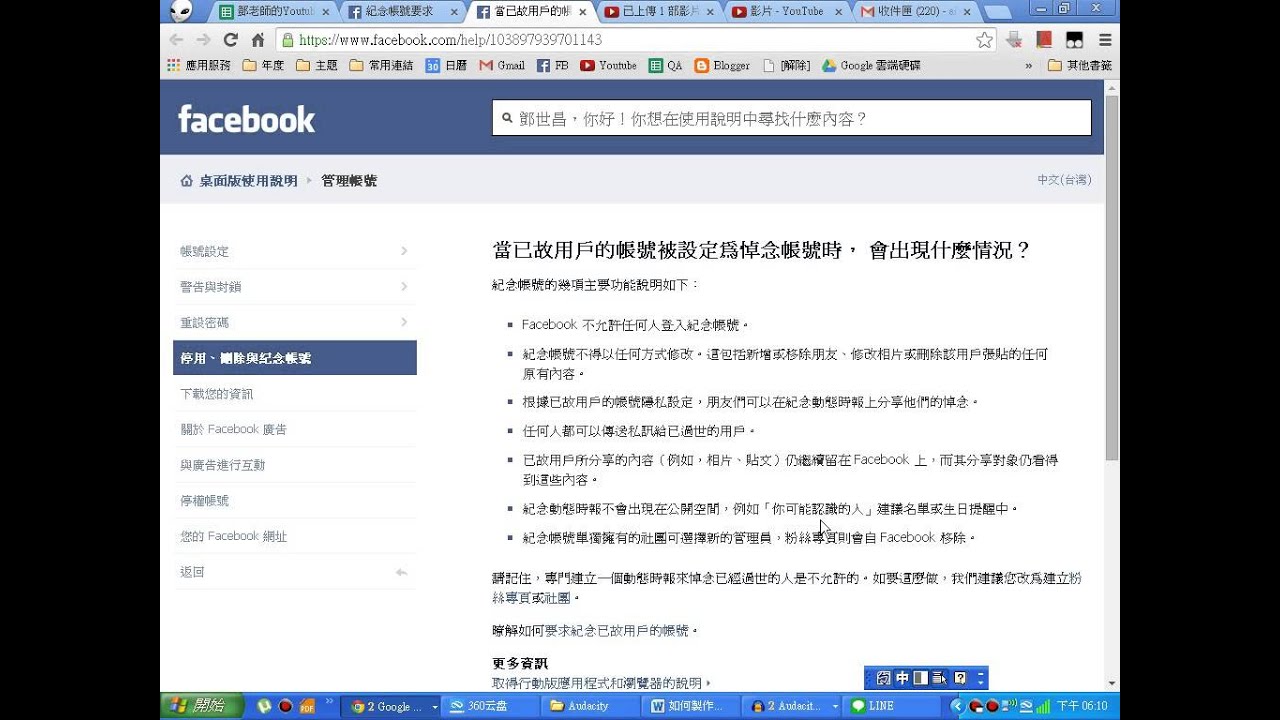This screenshot has width=1280, height=720.
Task: Expand the 年度 bookmark folder
Action: coord(264,65)
